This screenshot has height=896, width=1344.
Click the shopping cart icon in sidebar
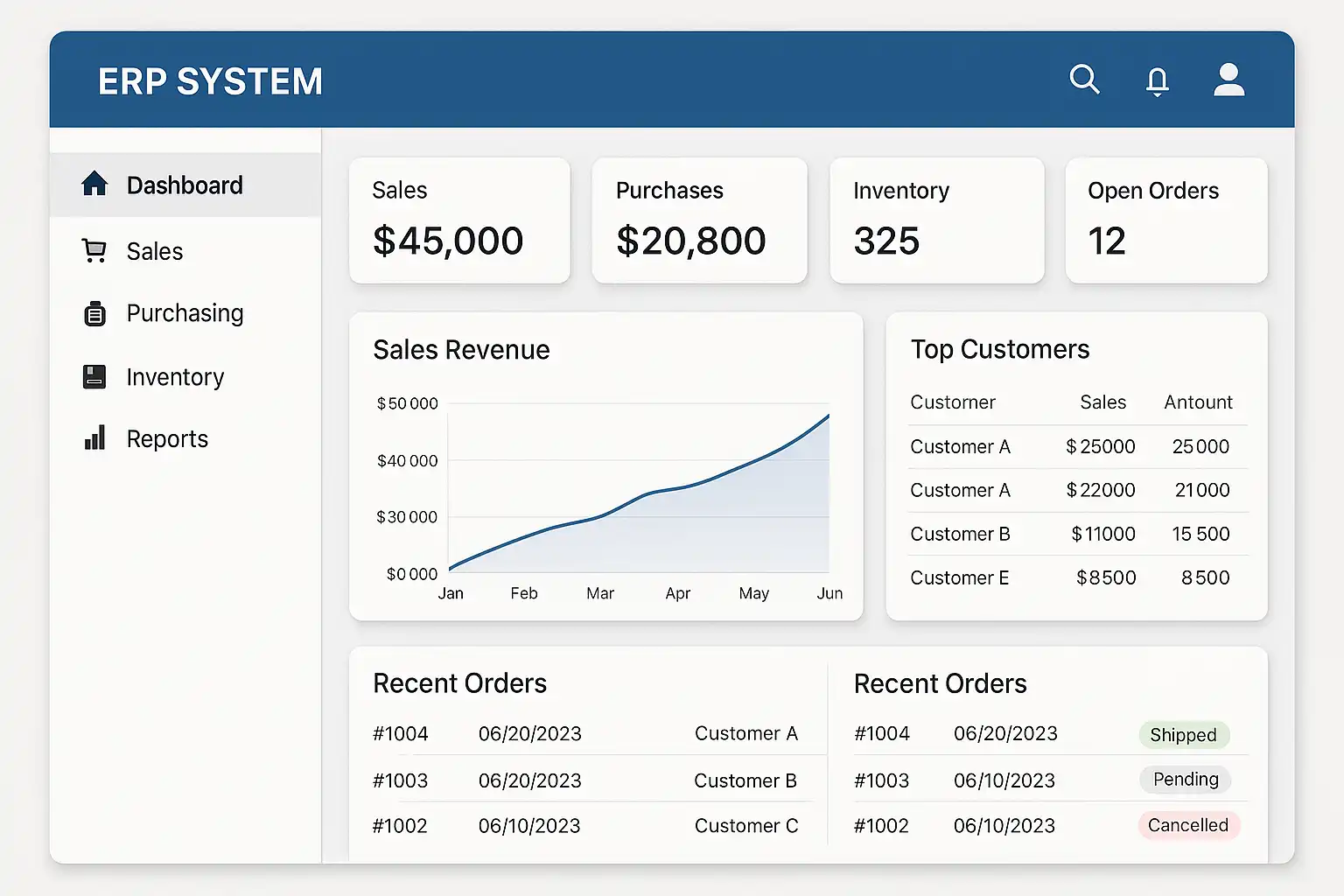pyautogui.click(x=94, y=251)
